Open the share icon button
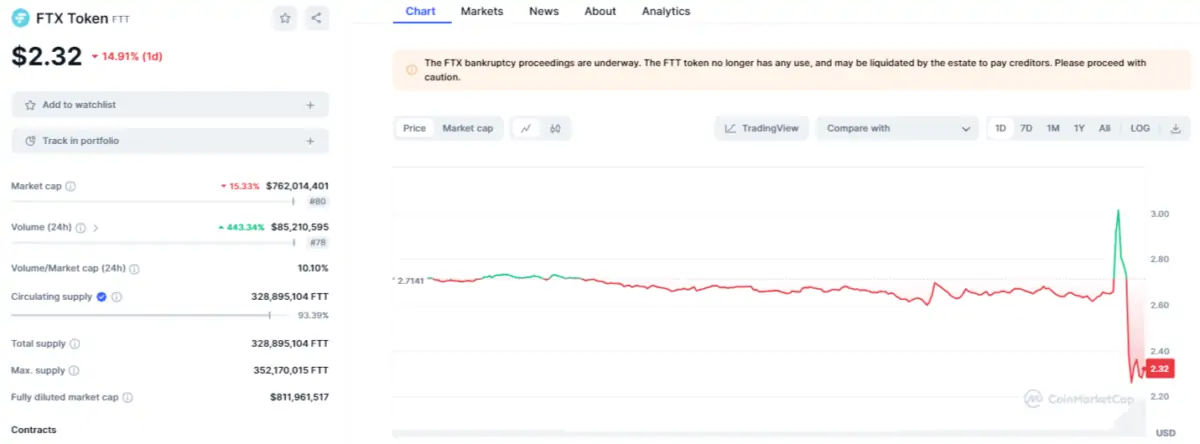 316,18
